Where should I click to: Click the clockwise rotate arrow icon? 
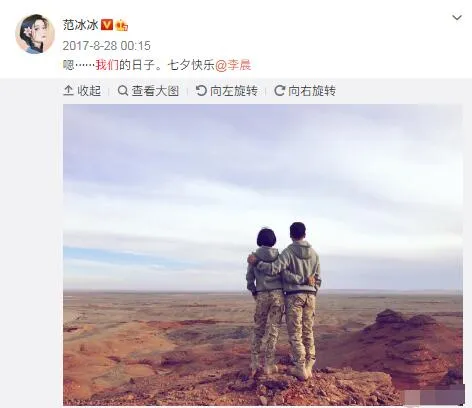279,90
